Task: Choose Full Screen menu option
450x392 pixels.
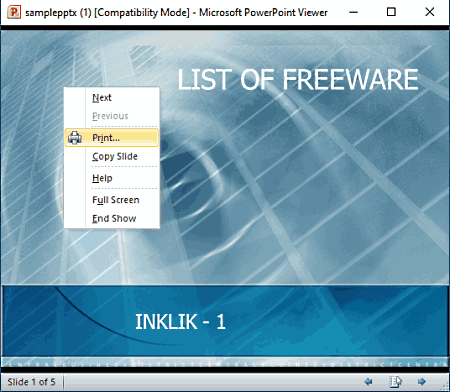Action: click(112, 200)
